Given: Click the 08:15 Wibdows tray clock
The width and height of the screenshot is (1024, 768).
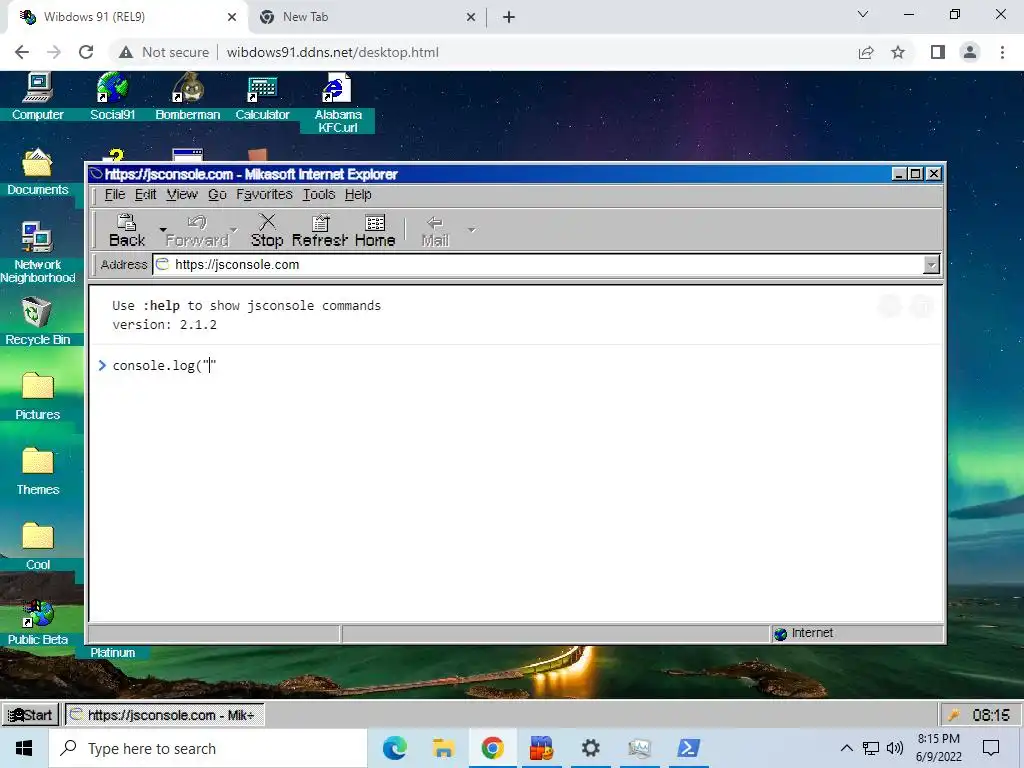Looking at the screenshot, I should click(990, 715).
